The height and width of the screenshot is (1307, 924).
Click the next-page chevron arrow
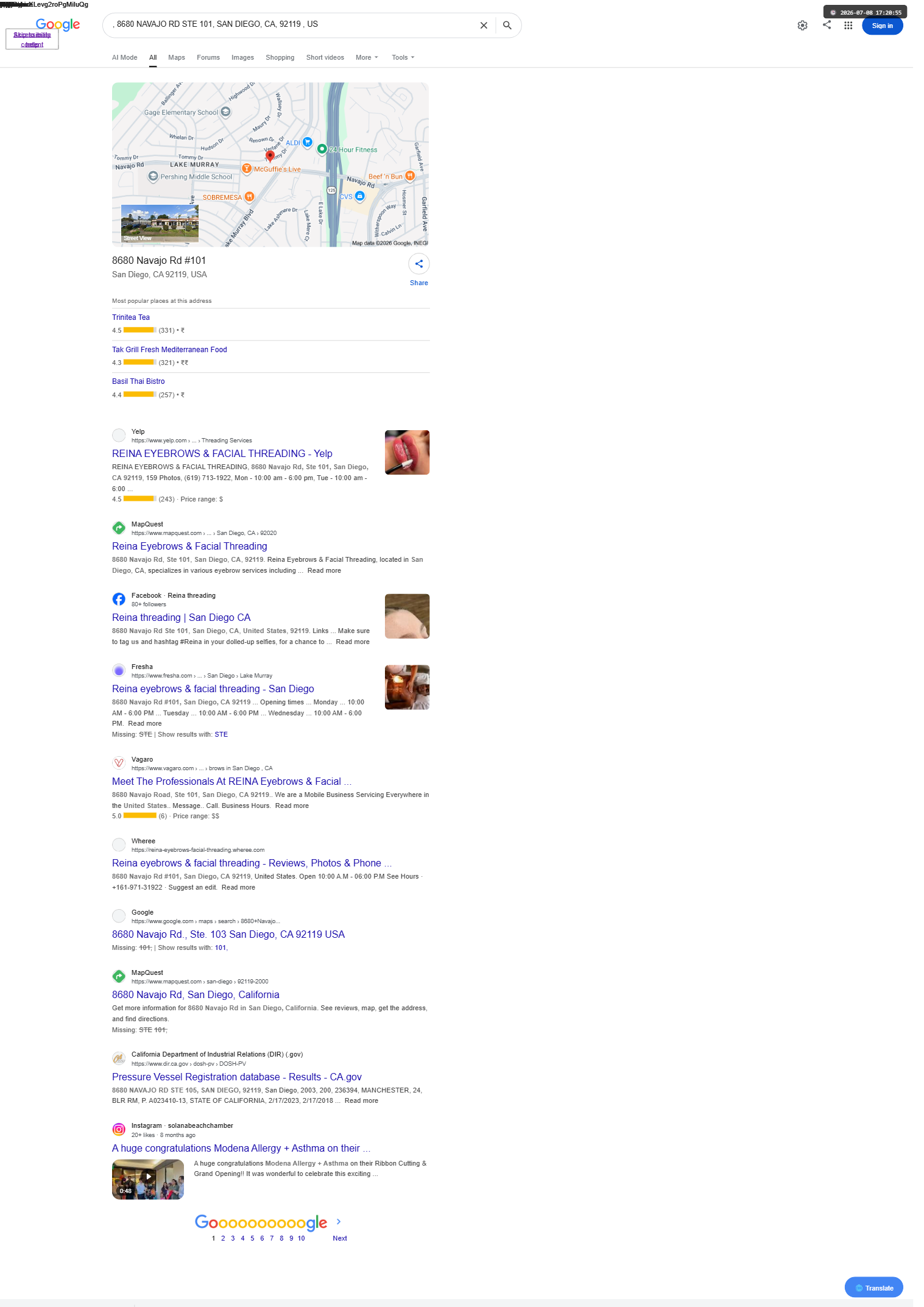pos(339,1222)
